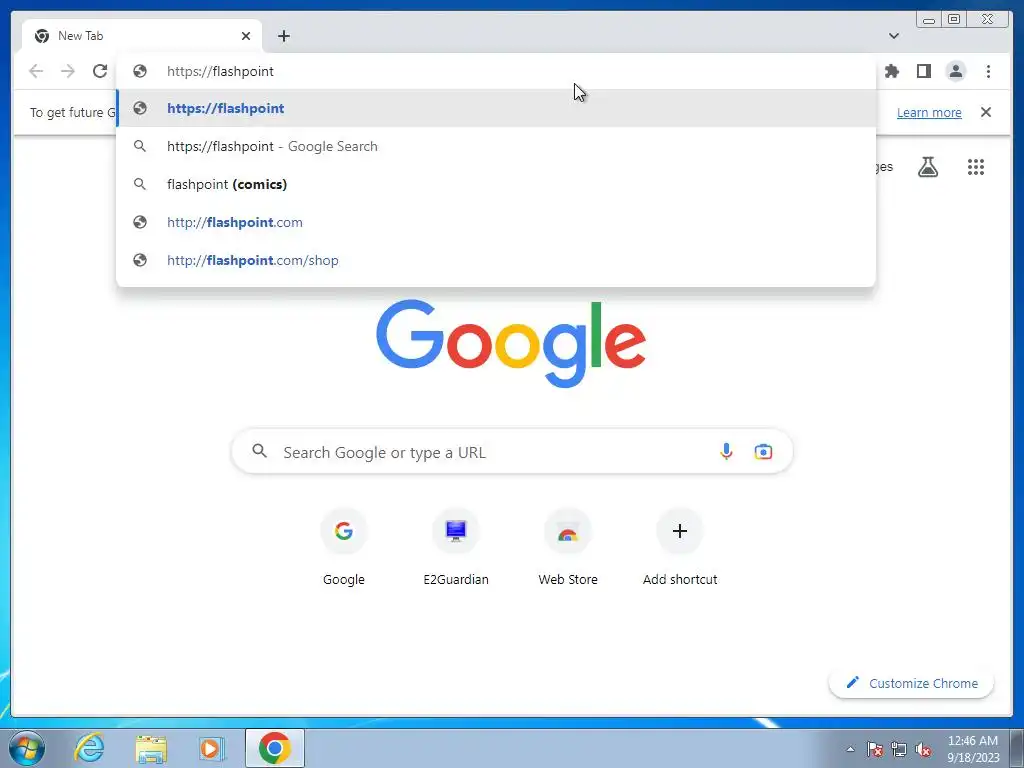Click the forward navigation arrow

68,71
